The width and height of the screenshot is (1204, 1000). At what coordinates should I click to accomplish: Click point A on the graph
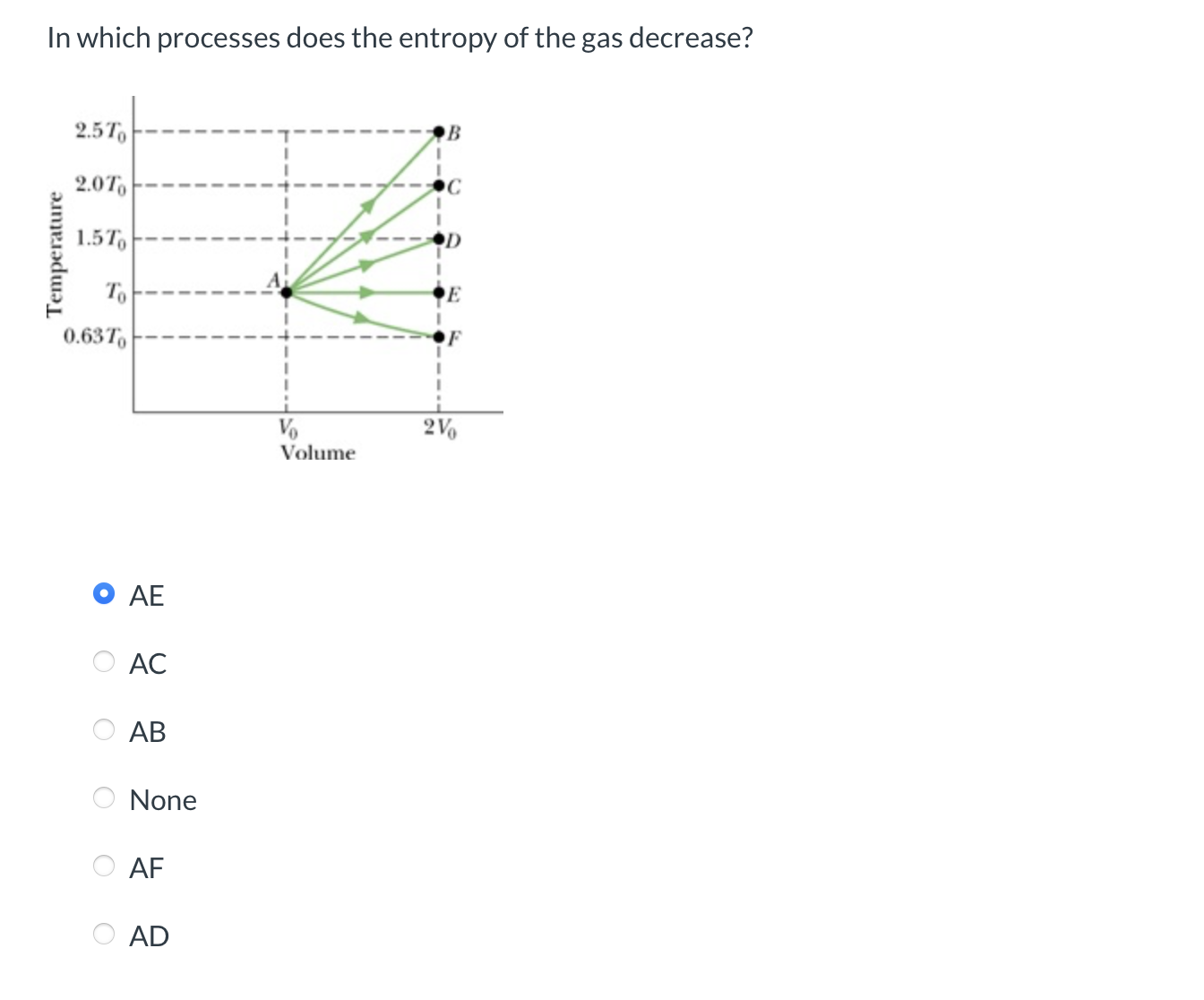[286, 291]
